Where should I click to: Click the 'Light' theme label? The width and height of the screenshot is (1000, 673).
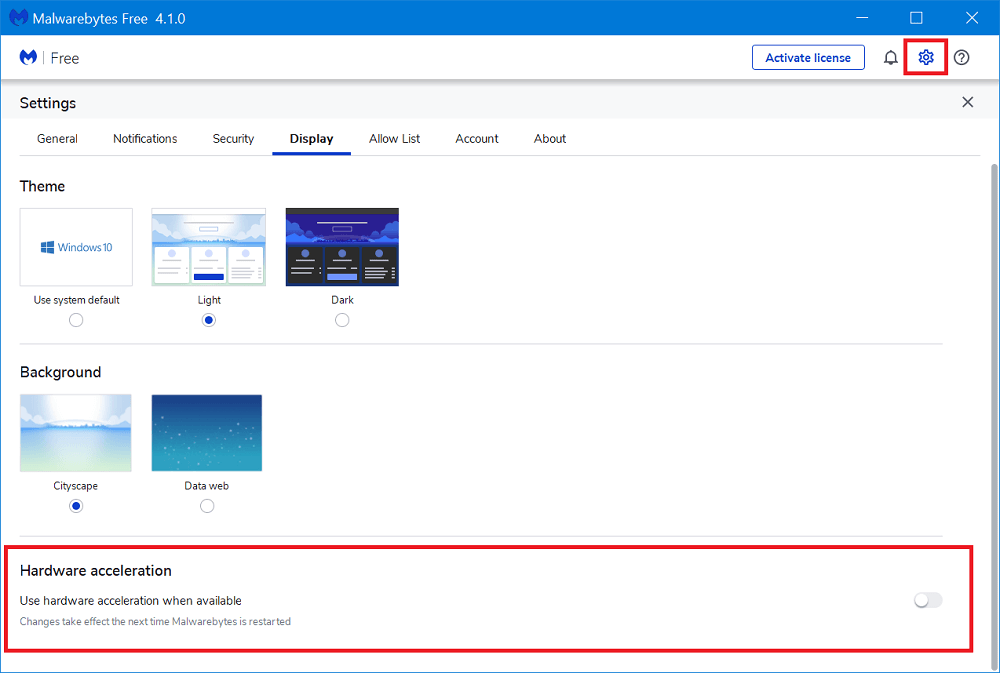click(209, 300)
